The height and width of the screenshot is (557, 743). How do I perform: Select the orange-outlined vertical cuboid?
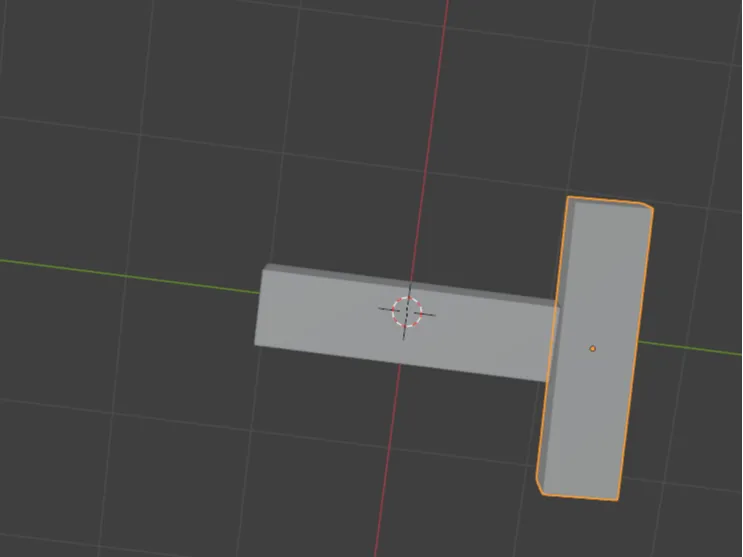pyautogui.click(x=595, y=348)
